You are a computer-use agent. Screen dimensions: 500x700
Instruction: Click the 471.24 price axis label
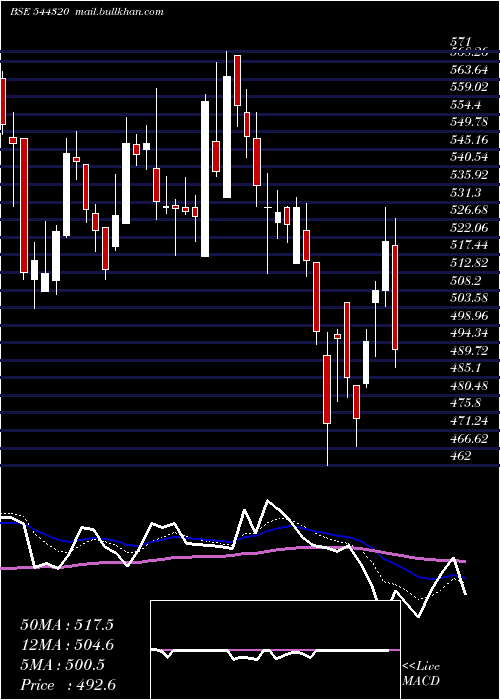(468, 421)
